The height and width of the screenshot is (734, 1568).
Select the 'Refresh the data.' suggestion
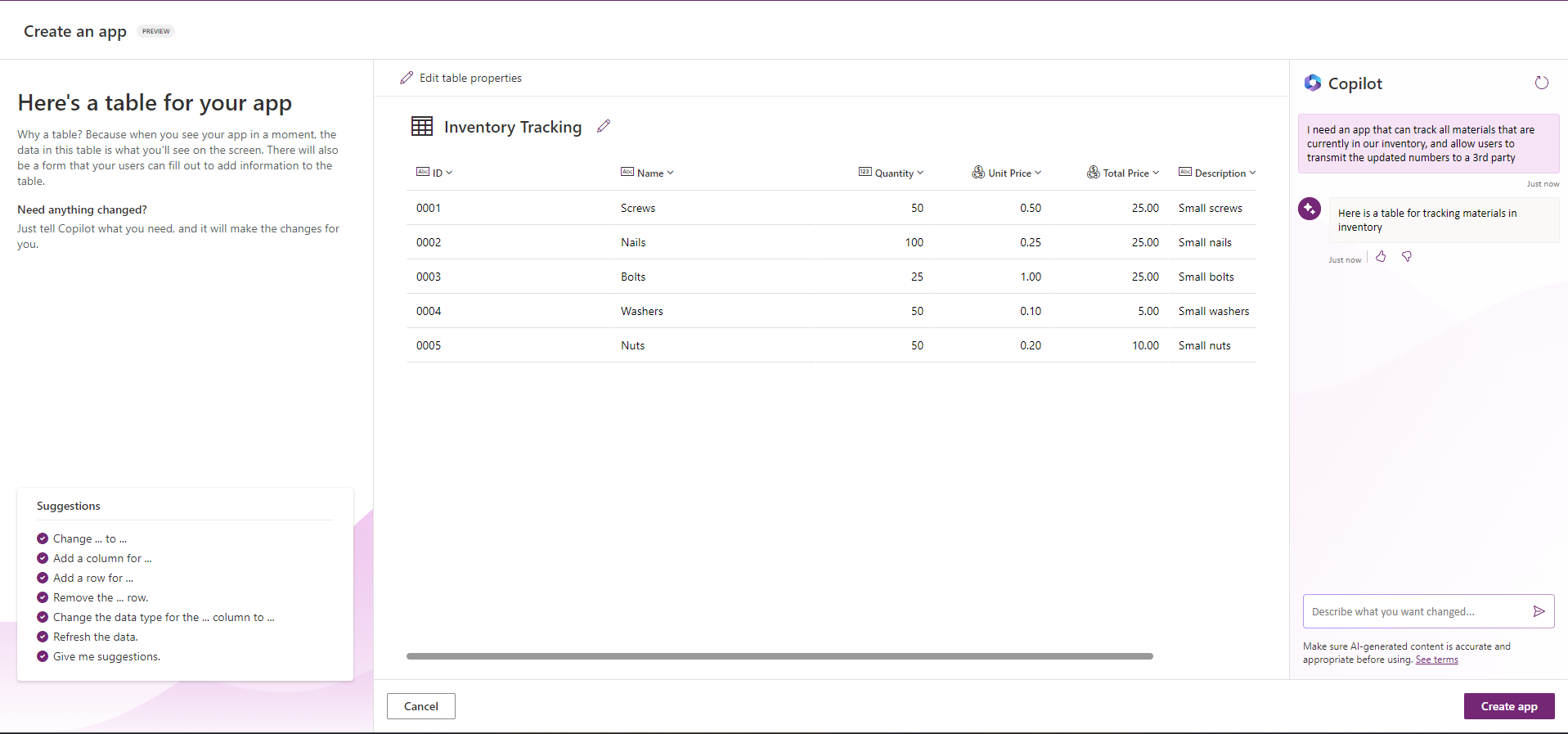pyautogui.click(x=95, y=637)
